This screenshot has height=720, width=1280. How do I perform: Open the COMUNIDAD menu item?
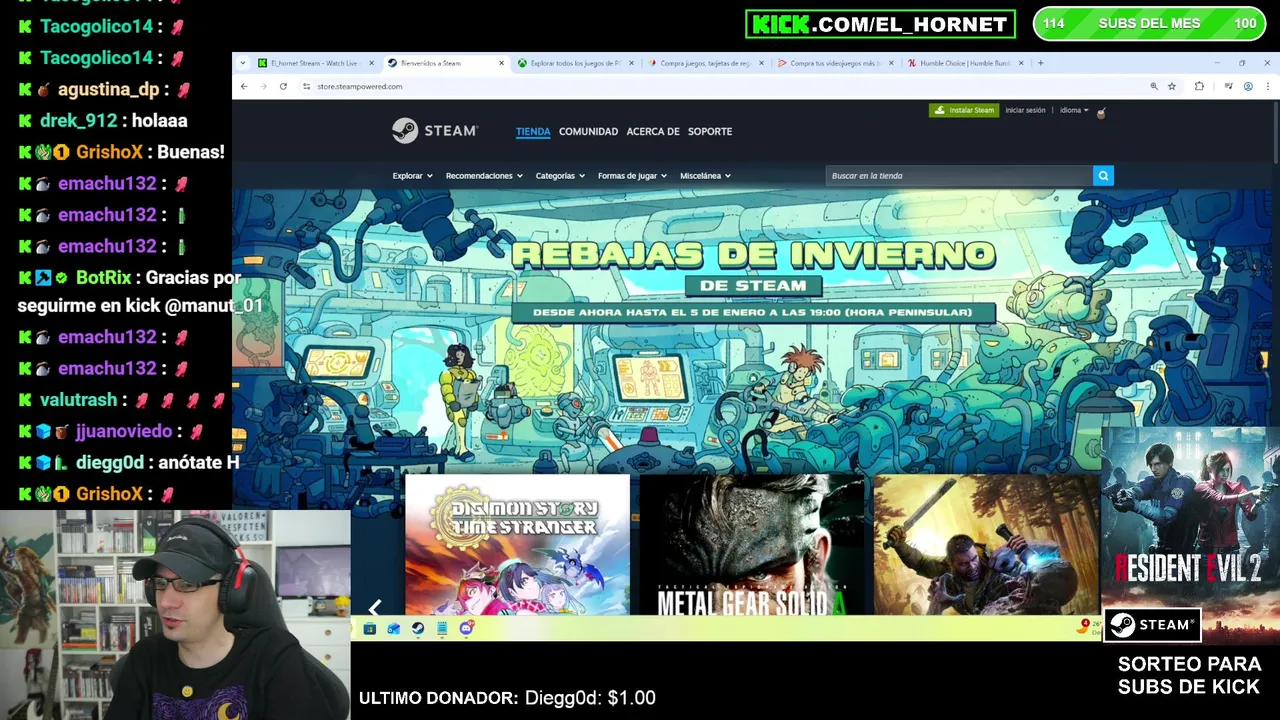coord(588,131)
